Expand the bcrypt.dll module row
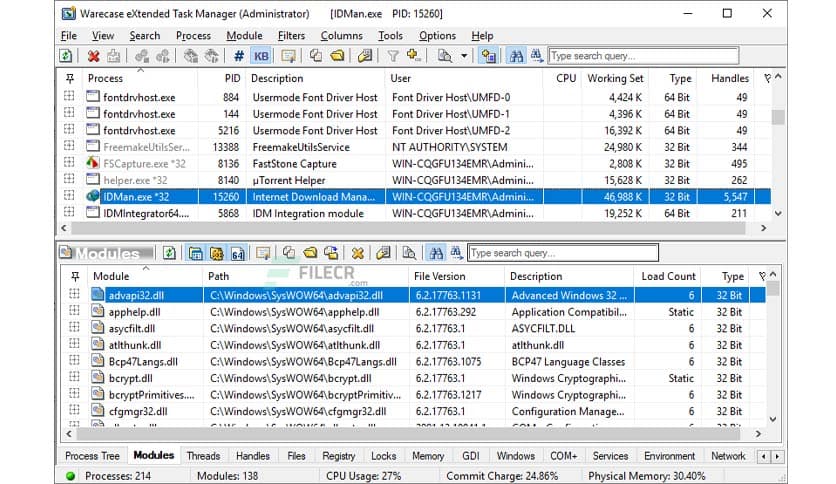The image size is (836, 484). coord(74,377)
